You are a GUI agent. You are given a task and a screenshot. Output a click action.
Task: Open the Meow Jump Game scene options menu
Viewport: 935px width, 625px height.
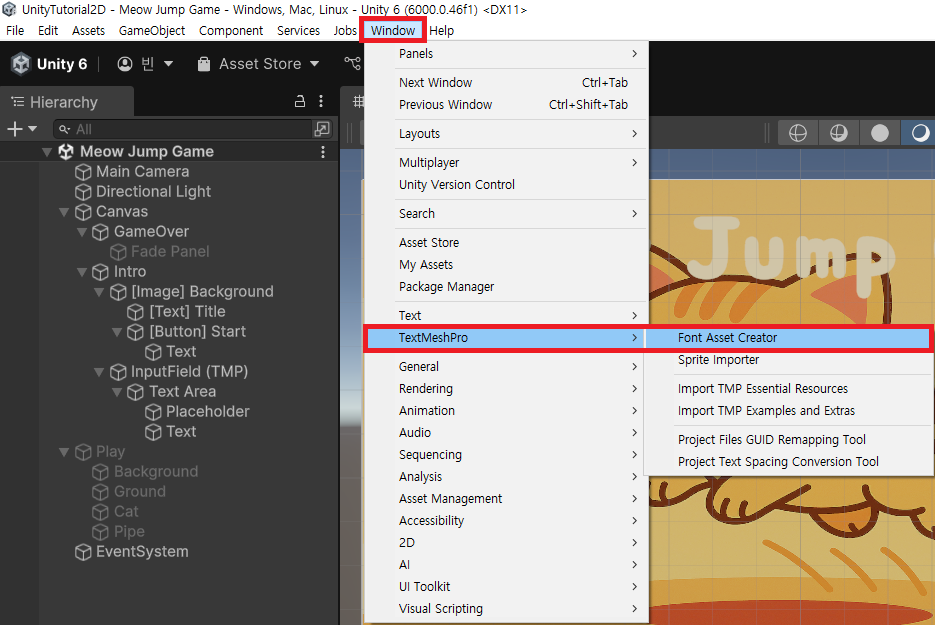(323, 152)
